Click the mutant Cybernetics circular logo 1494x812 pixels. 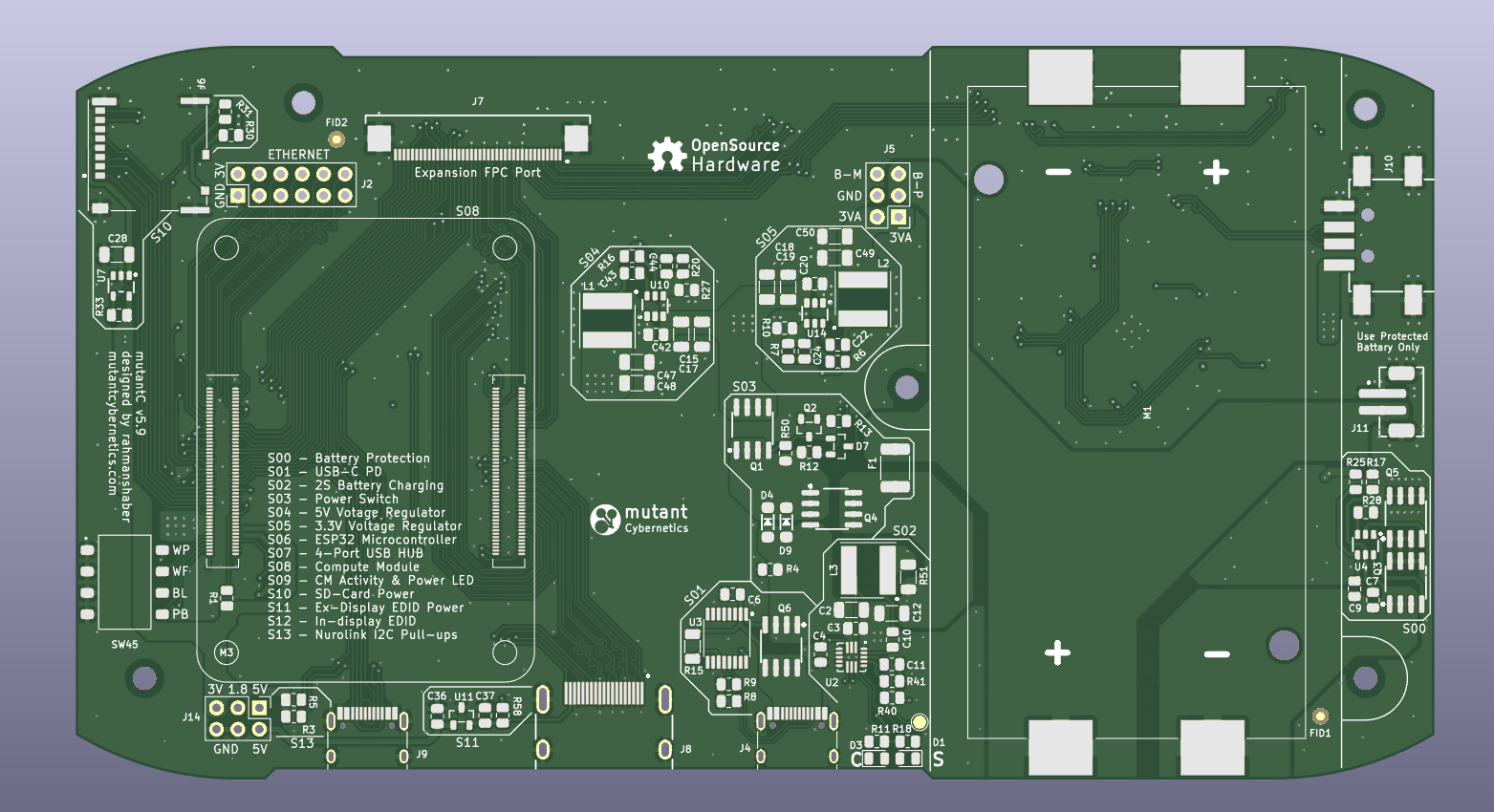[x=605, y=520]
